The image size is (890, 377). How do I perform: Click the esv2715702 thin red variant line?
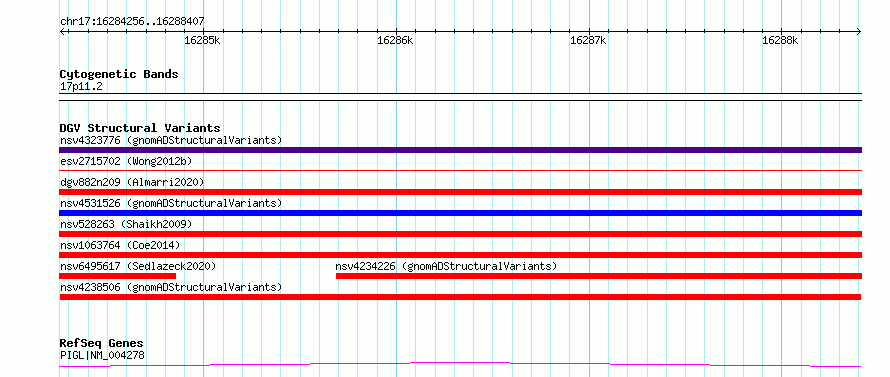tap(460, 170)
